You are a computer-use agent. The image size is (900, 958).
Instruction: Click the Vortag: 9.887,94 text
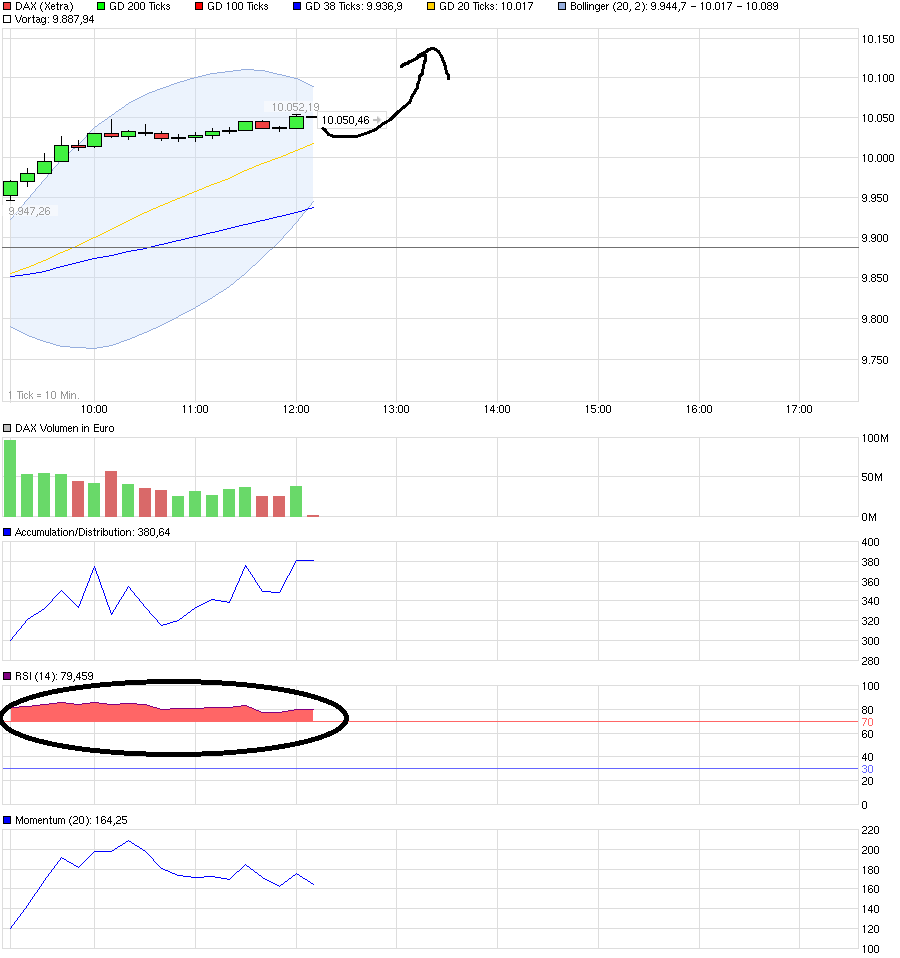pyautogui.click(x=54, y=20)
